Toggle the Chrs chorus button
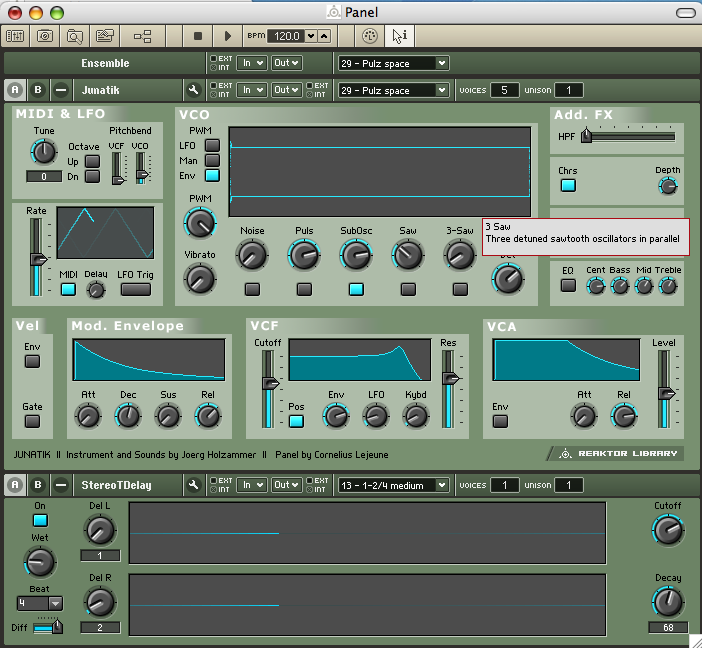This screenshot has height=648, width=702. [x=568, y=185]
